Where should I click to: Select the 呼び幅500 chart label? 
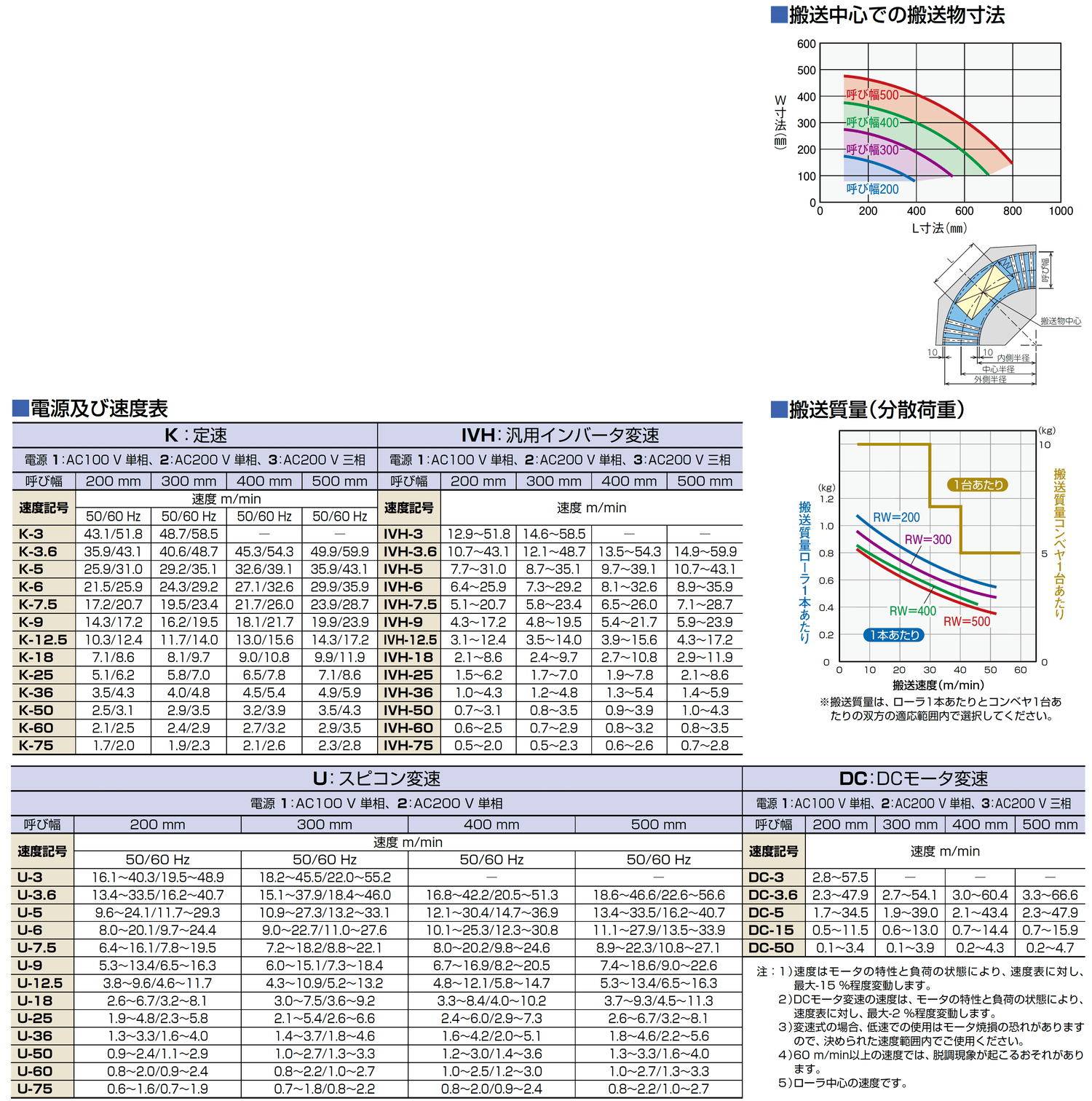(872, 95)
